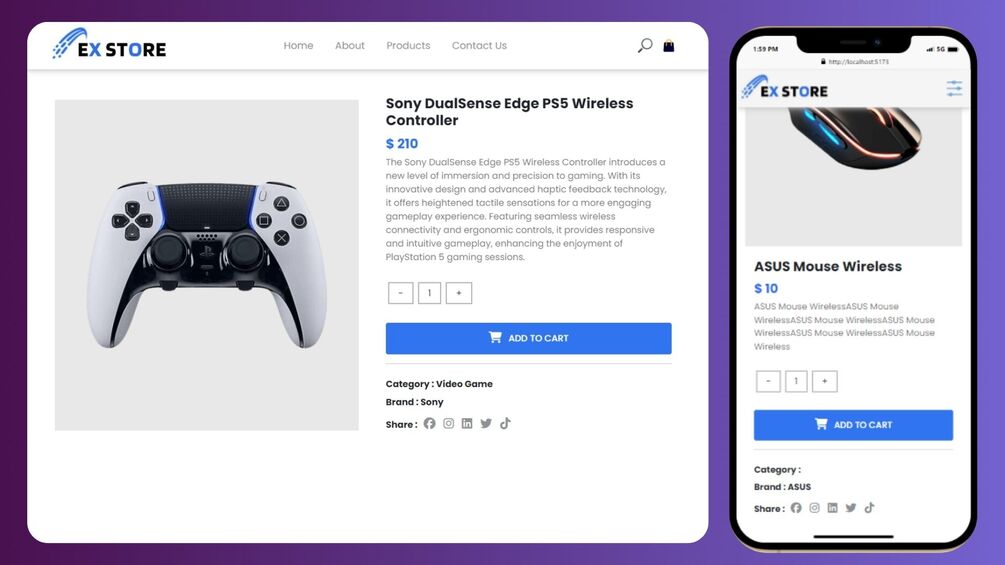Increase controller quantity with plus button
This screenshot has width=1005, height=565.
tap(459, 293)
